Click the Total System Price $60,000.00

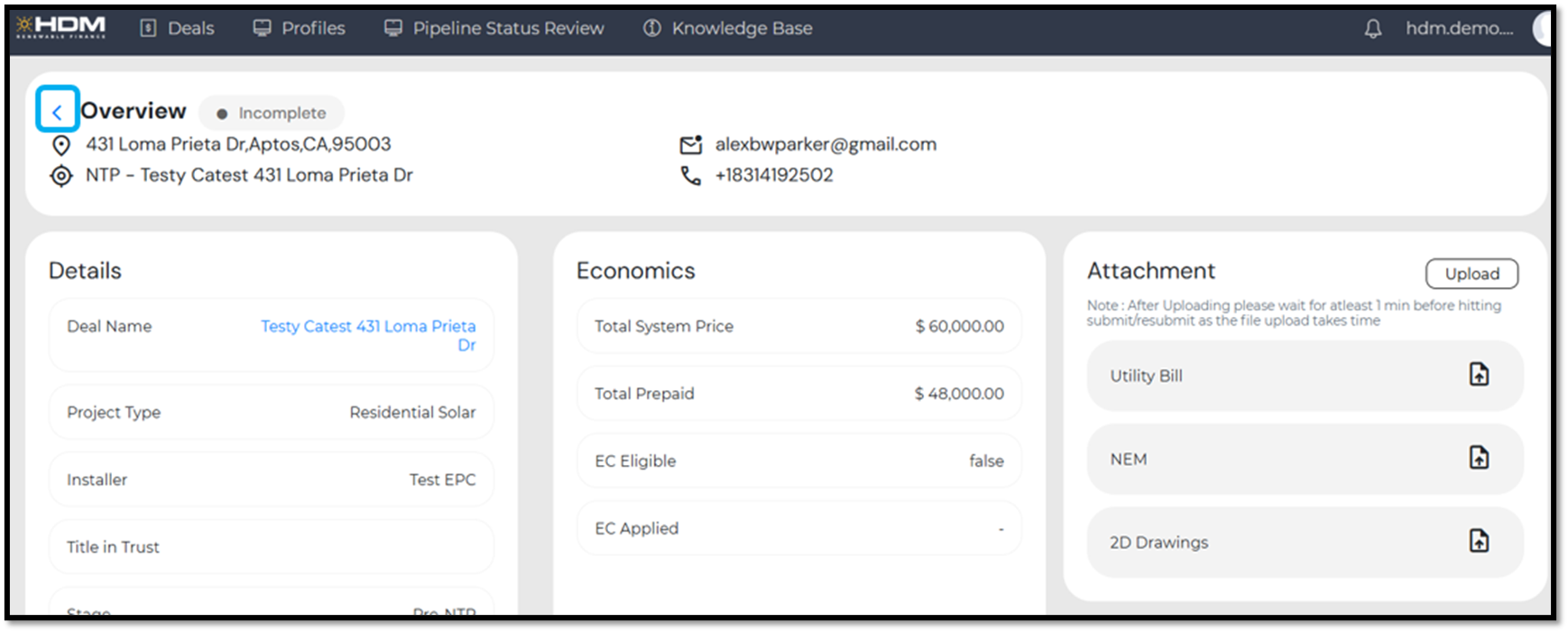959,326
